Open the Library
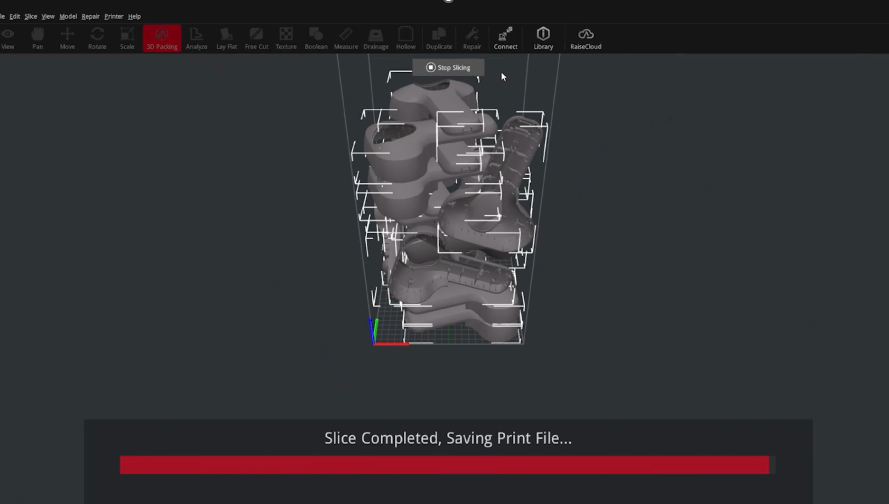 [x=543, y=39]
